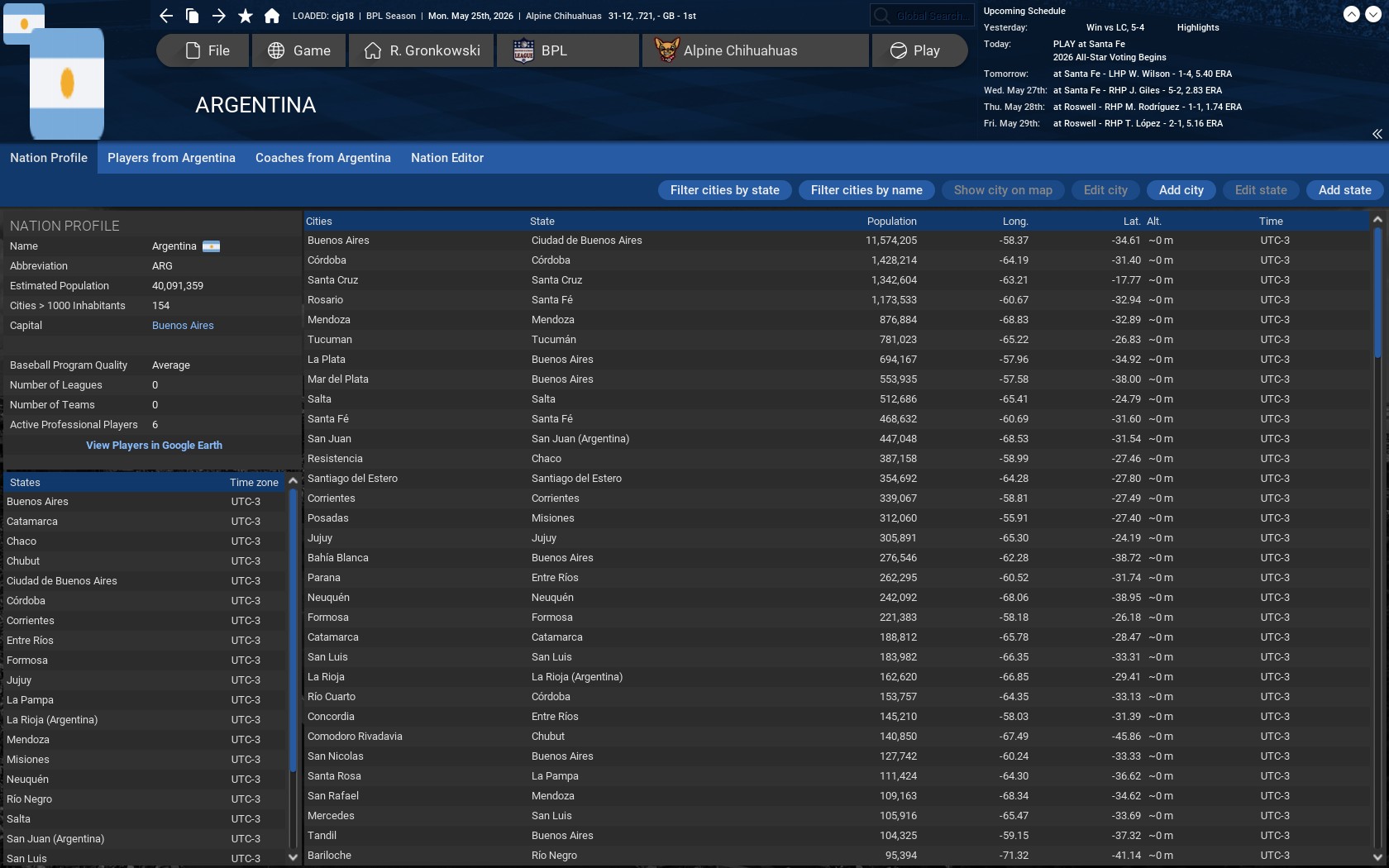Sort cities by Lat. column
1389x868 pixels.
point(1132,222)
